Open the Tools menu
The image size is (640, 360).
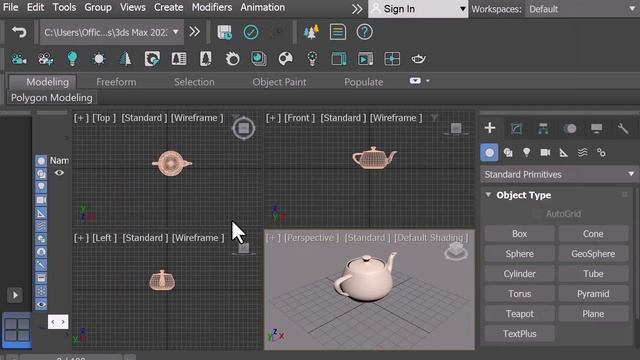point(64,7)
